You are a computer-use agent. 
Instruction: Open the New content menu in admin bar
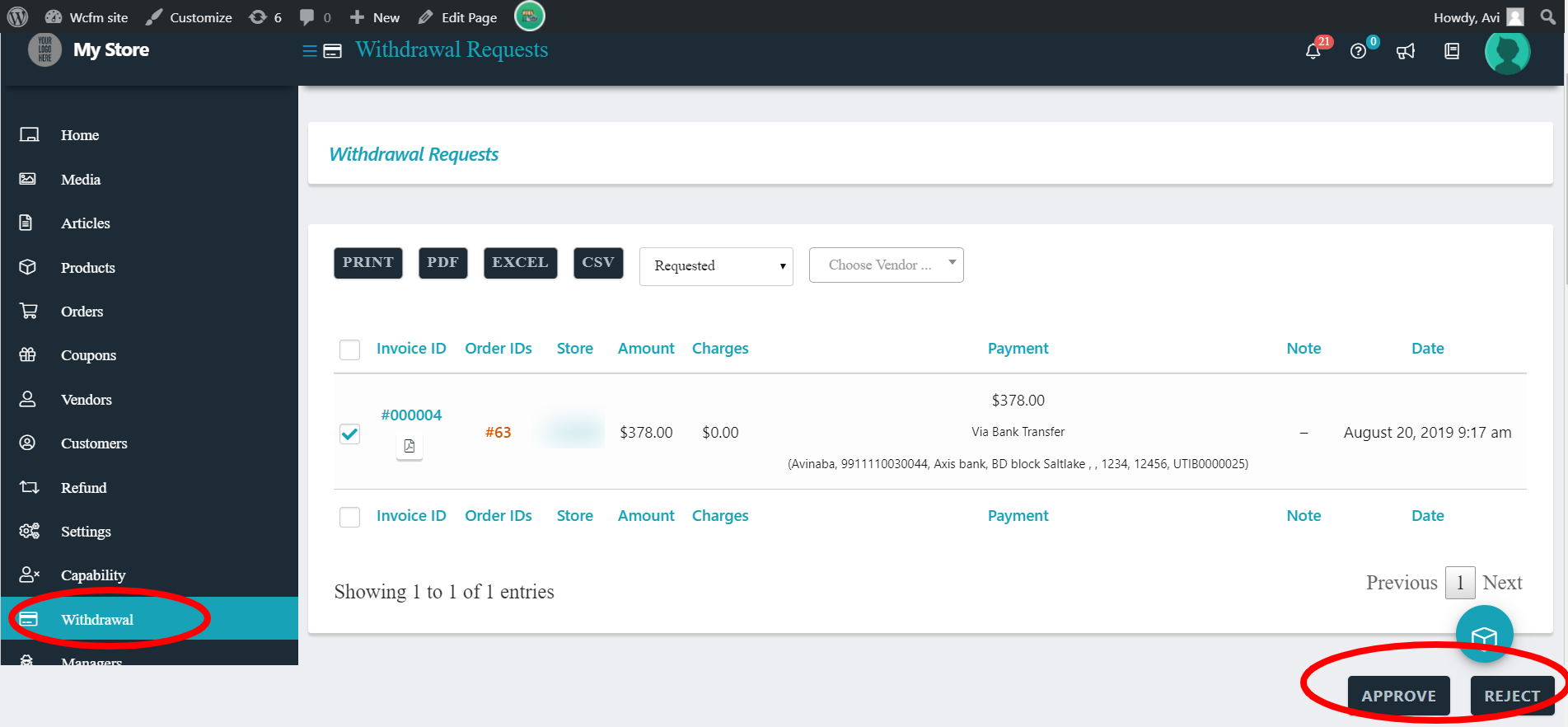tap(375, 17)
